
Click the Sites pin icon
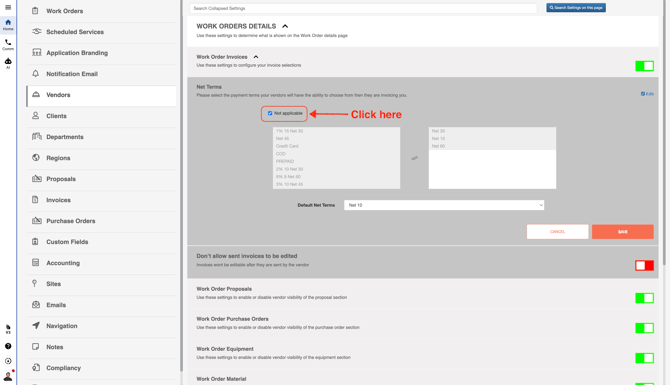(x=35, y=283)
